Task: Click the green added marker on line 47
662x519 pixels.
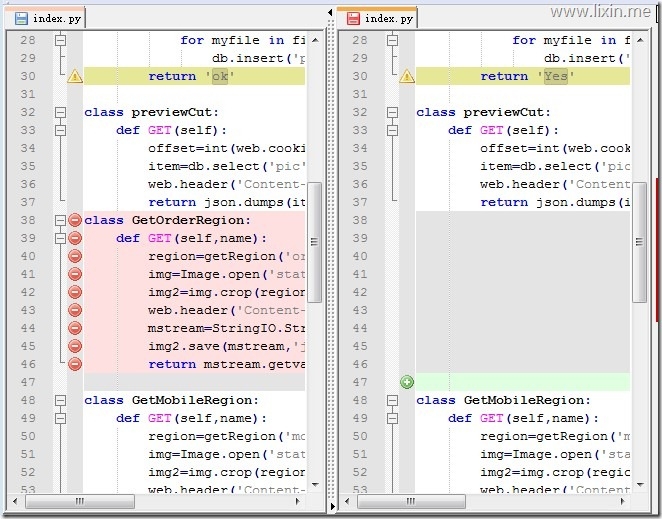Action: pyautogui.click(x=407, y=382)
